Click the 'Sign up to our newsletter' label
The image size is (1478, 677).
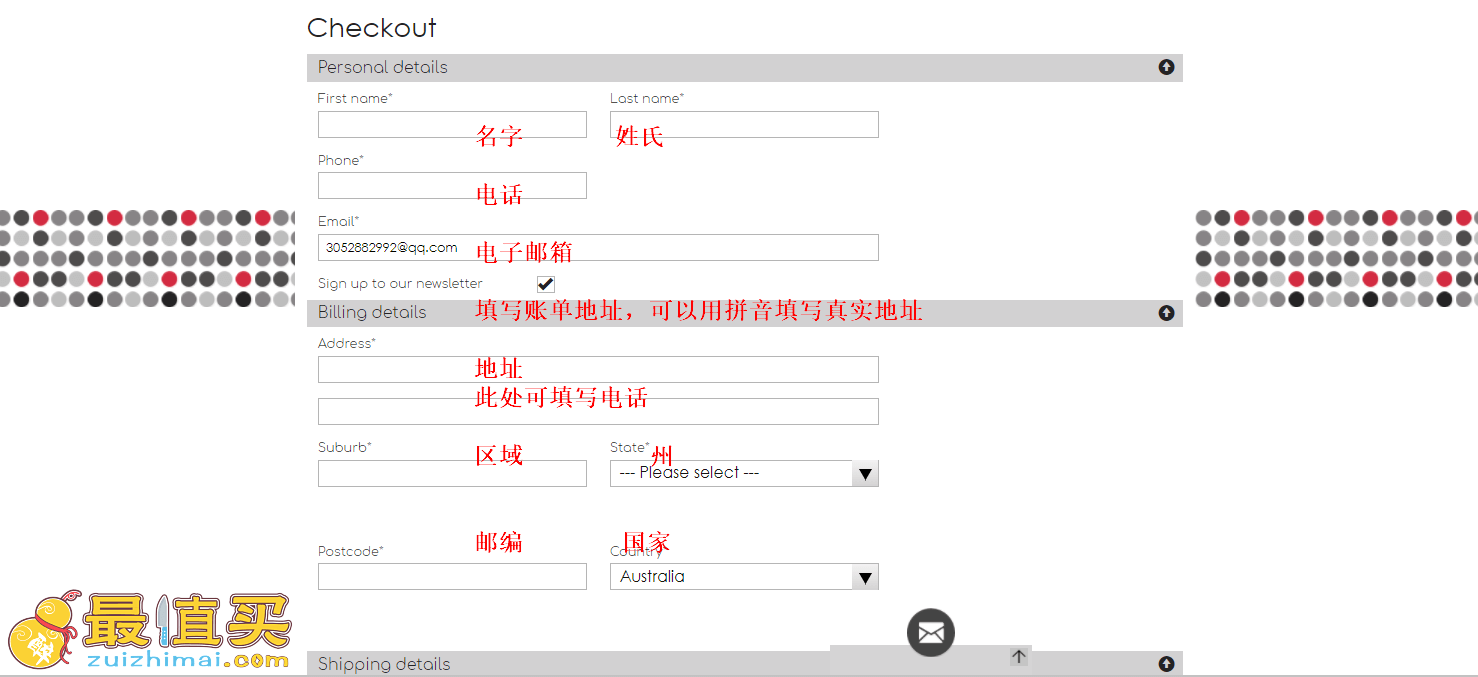pos(400,284)
